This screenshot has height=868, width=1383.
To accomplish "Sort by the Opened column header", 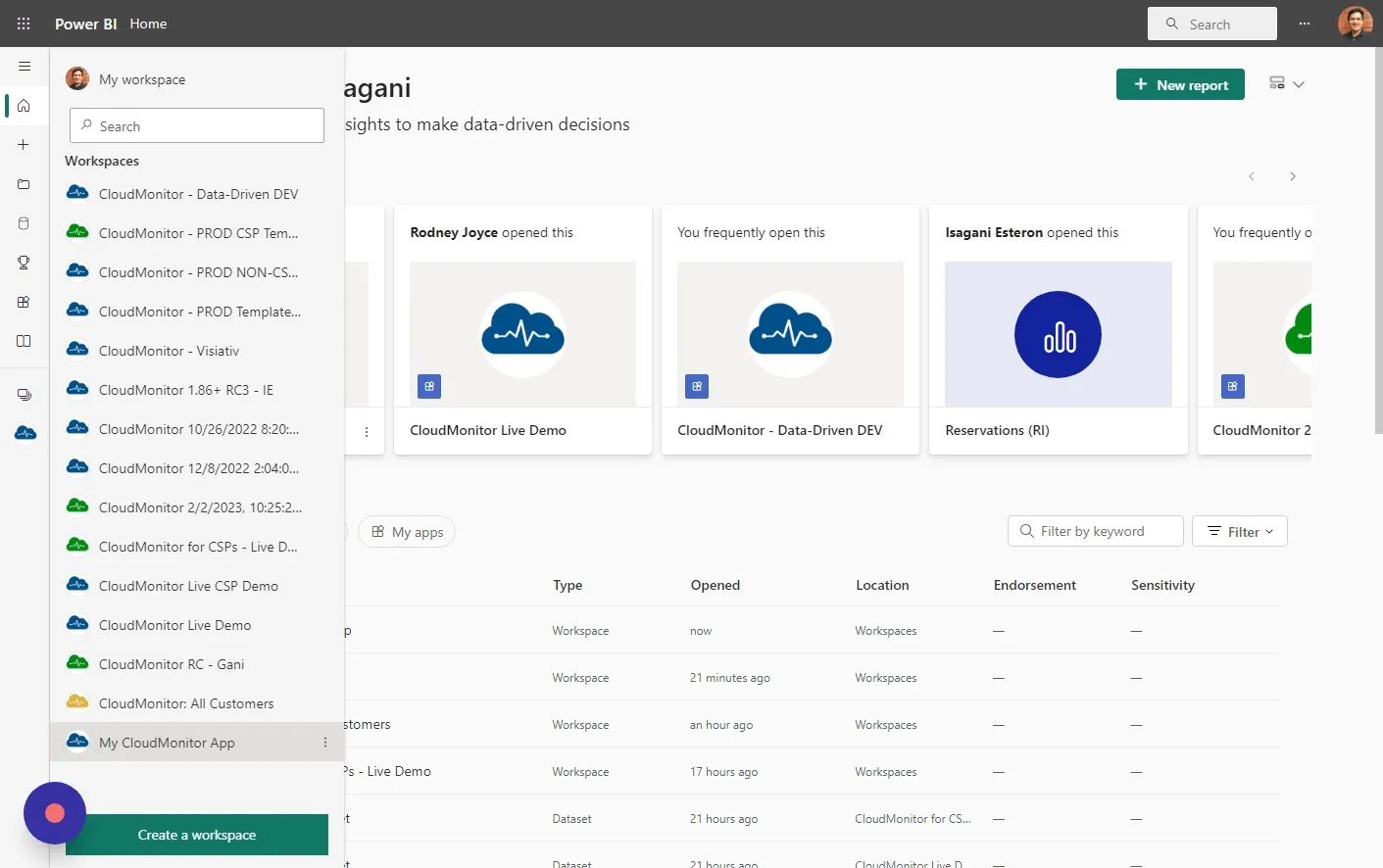I will (716, 585).
